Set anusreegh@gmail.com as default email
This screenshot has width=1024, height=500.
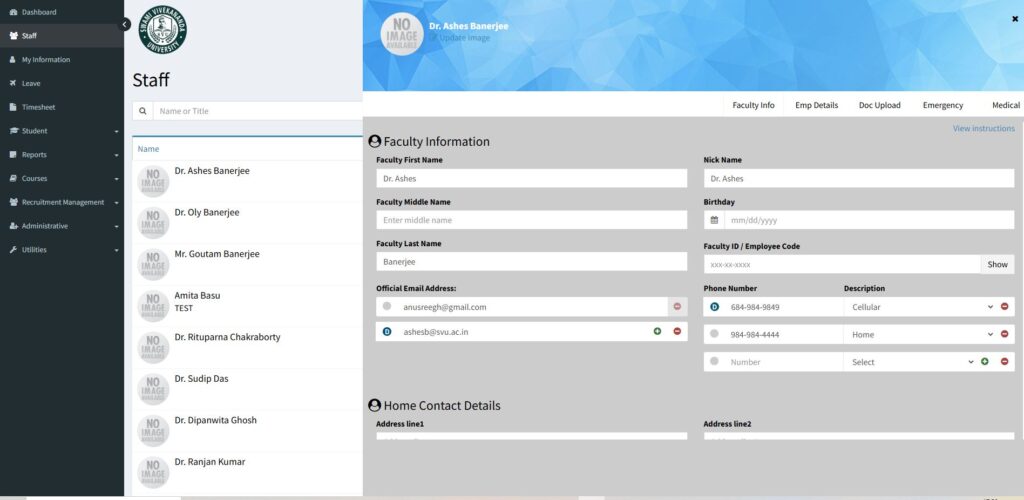pos(387,306)
